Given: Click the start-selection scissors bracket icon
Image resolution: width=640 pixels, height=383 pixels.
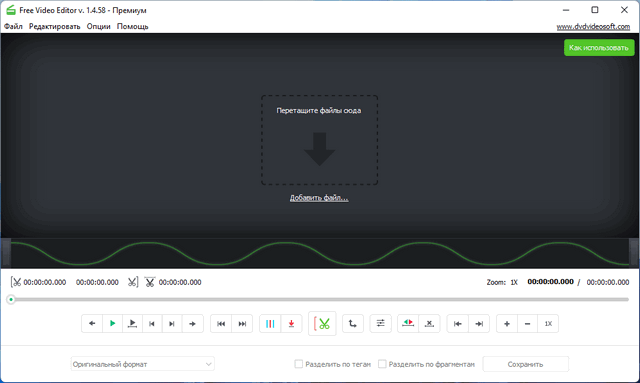Looking at the screenshot, I should click(16, 282).
